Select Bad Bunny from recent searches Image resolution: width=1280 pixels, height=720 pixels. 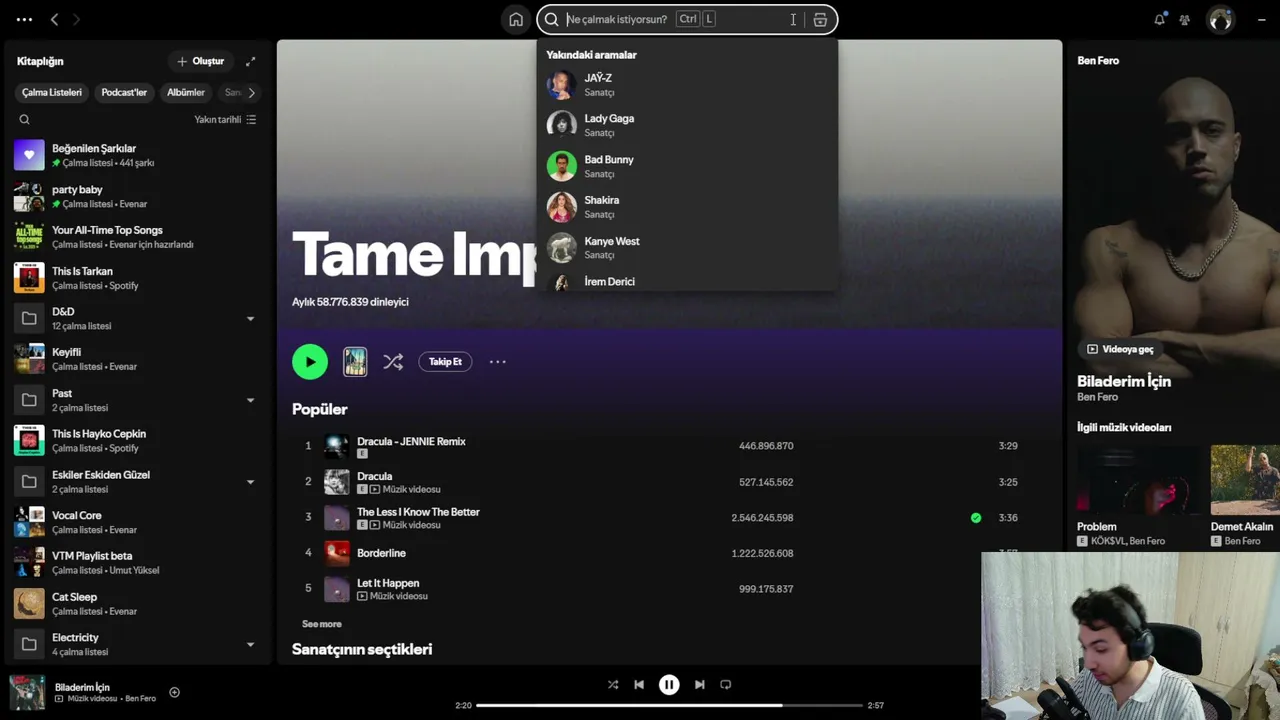(687, 166)
